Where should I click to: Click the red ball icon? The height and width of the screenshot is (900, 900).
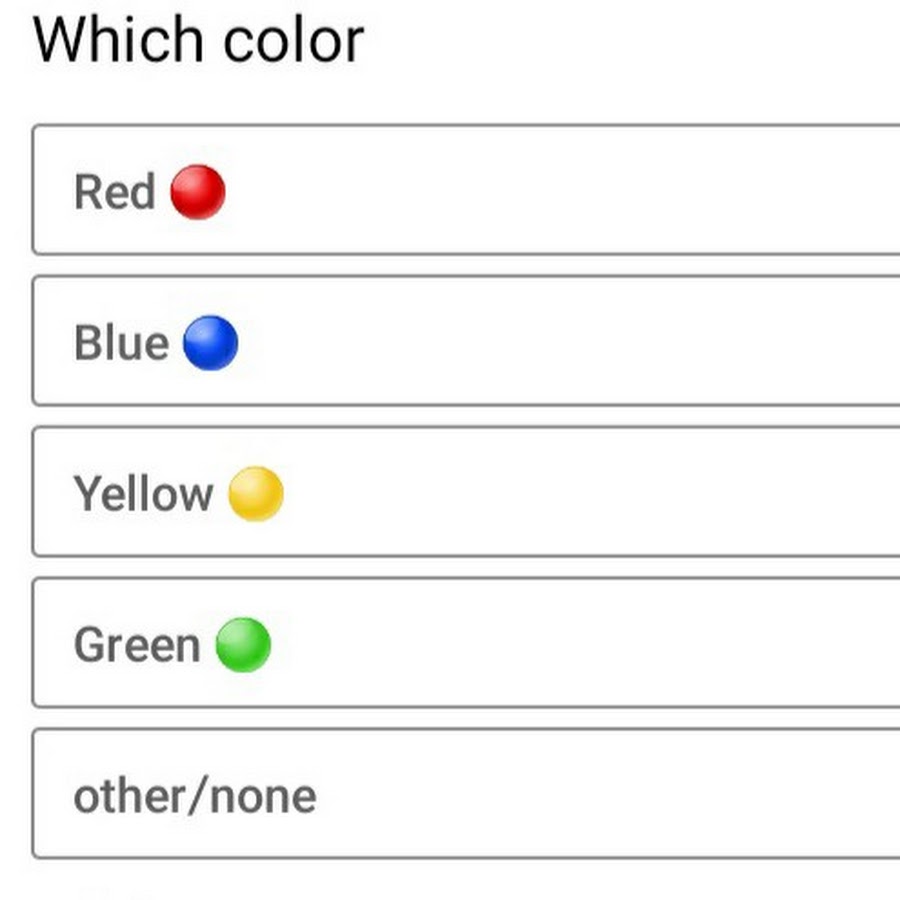click(x=198, y=192)
